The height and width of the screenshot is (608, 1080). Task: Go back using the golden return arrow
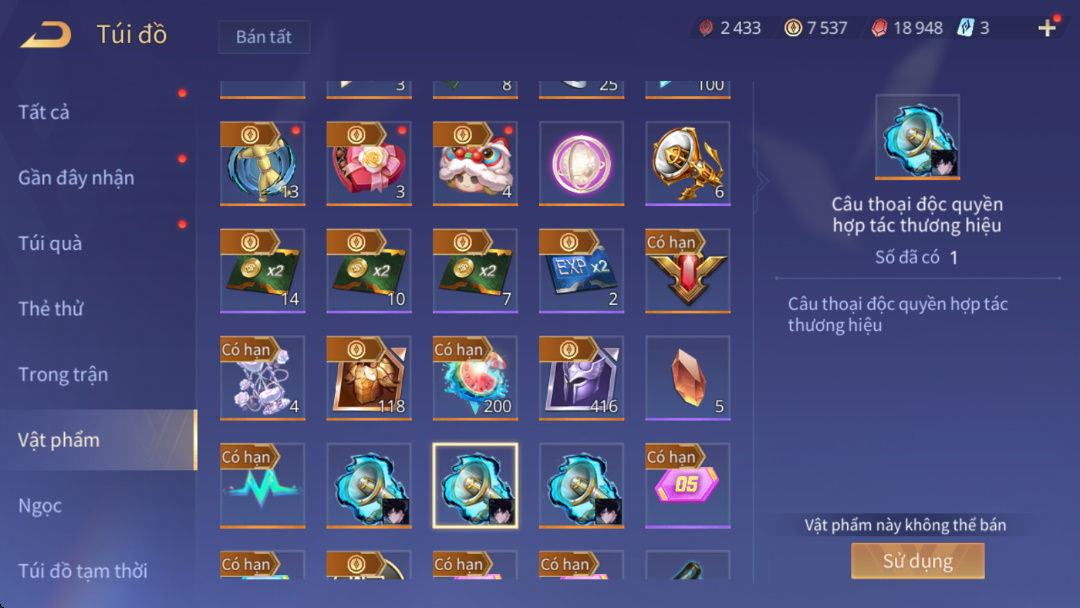click(x=45, y=34)
